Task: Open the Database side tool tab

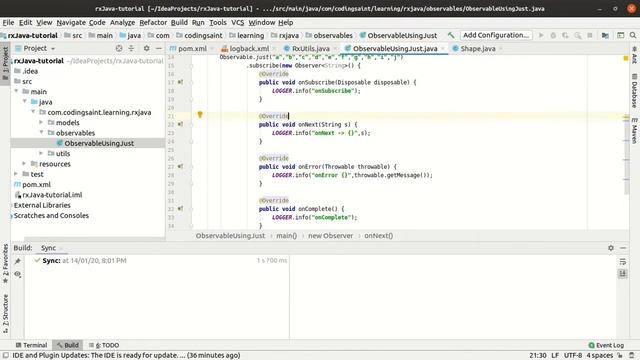Action: [634, 91]
